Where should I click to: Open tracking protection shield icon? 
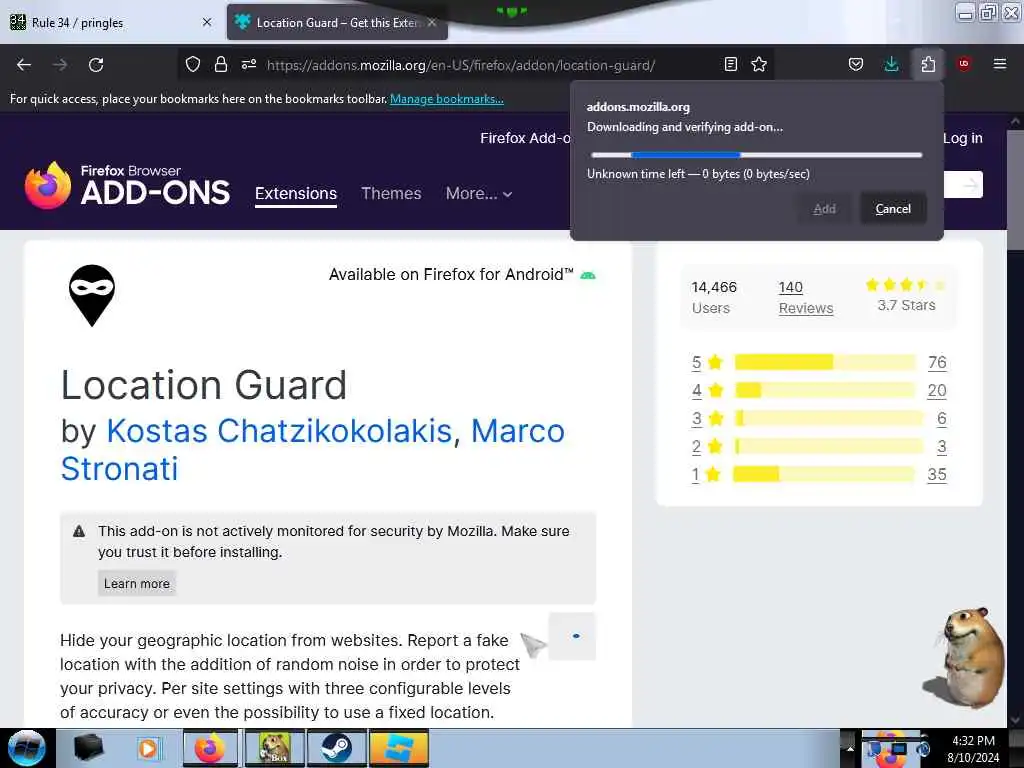(x=193, y=64)
